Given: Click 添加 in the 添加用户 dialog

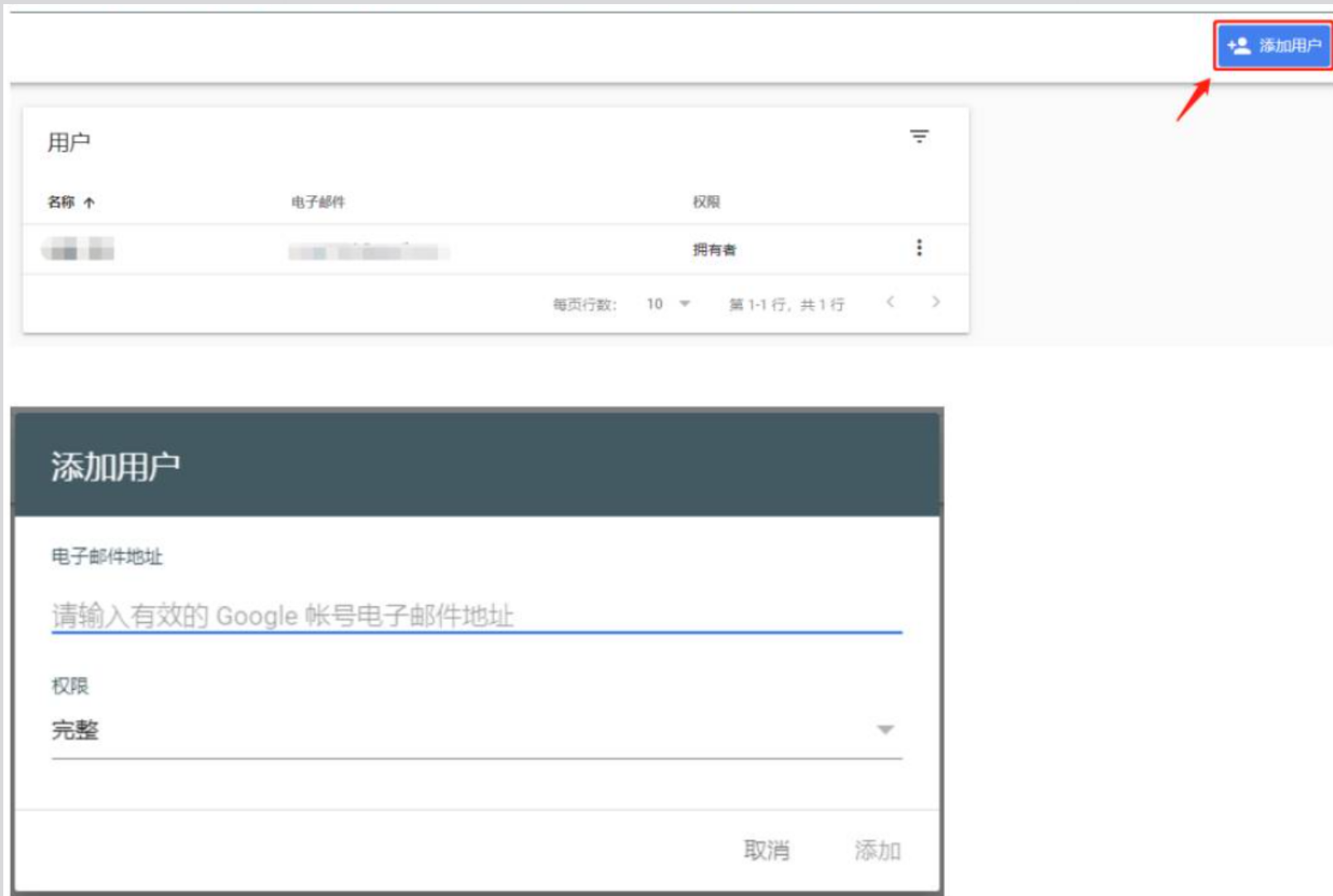Looking at the screenshot, I should click(x=878, y=850).
